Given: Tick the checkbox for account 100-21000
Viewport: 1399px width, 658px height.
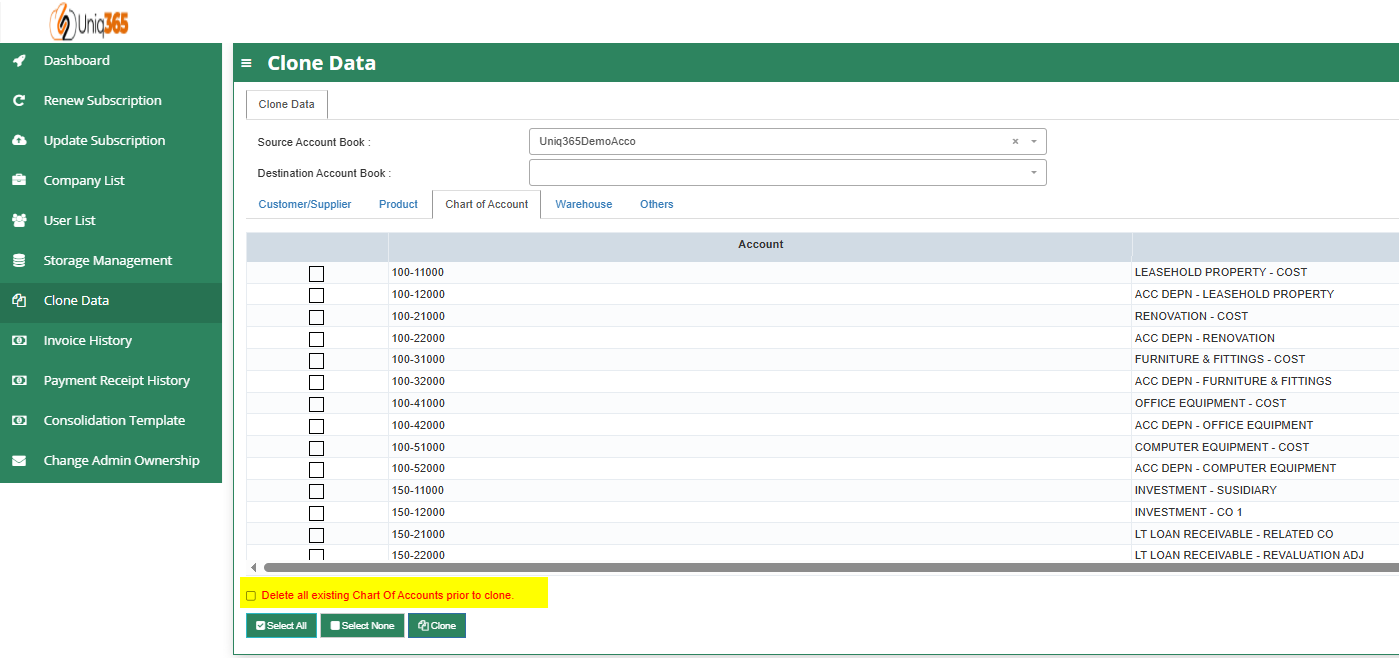Looking at the screenshot, I should 317,317.
